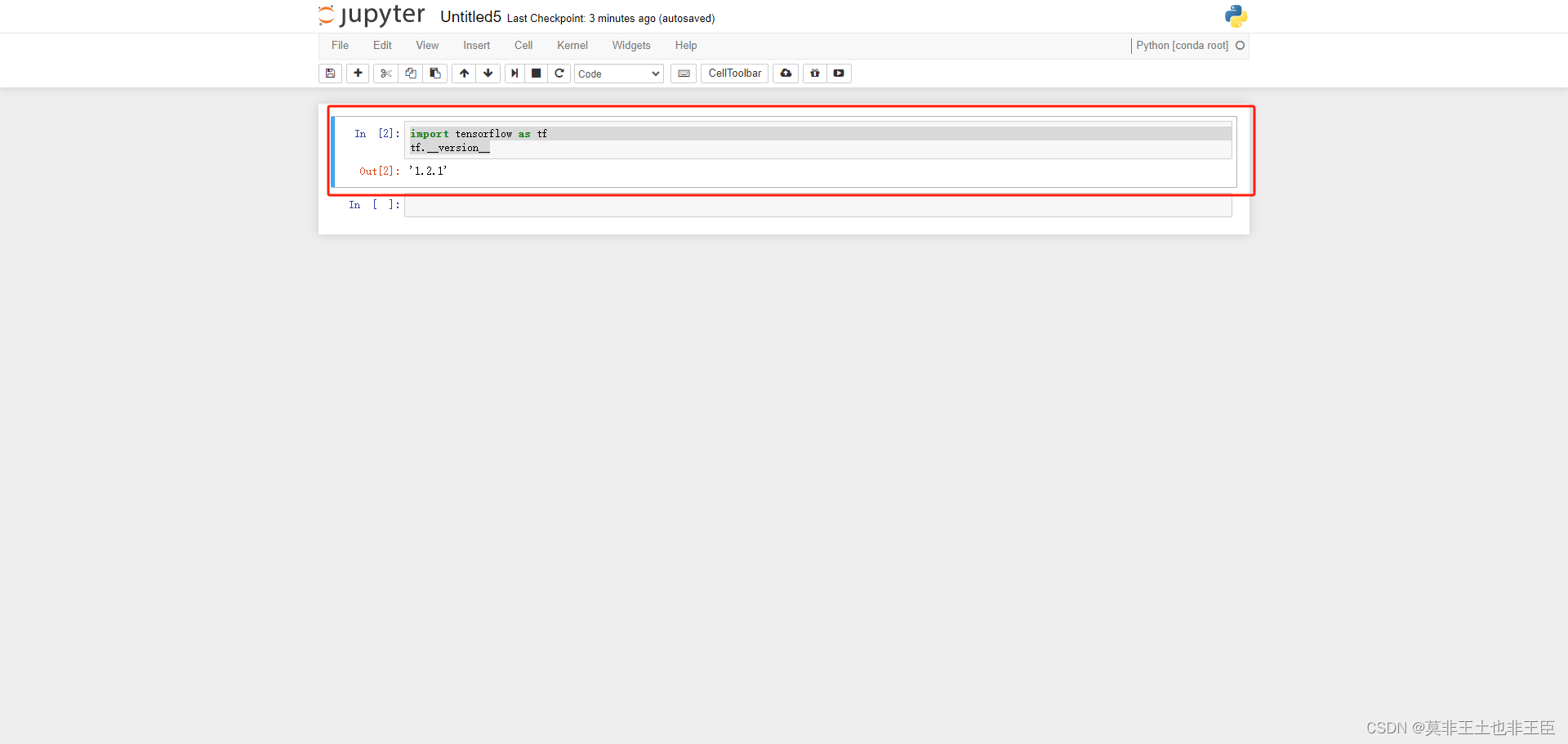
Task: Click the import tensorflow code line
Action: pyautogui.click(x=479, y=134)
